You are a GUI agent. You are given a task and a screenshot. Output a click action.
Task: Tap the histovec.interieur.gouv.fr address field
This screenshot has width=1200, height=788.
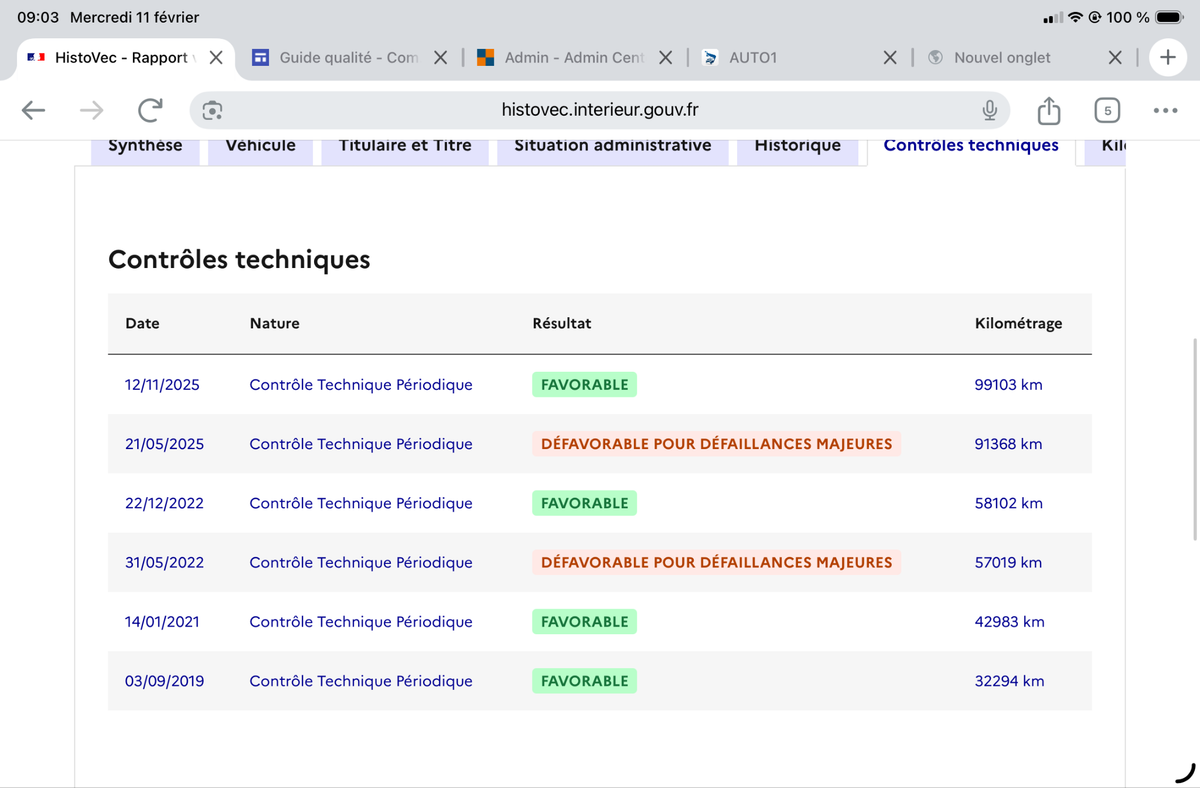600,110
